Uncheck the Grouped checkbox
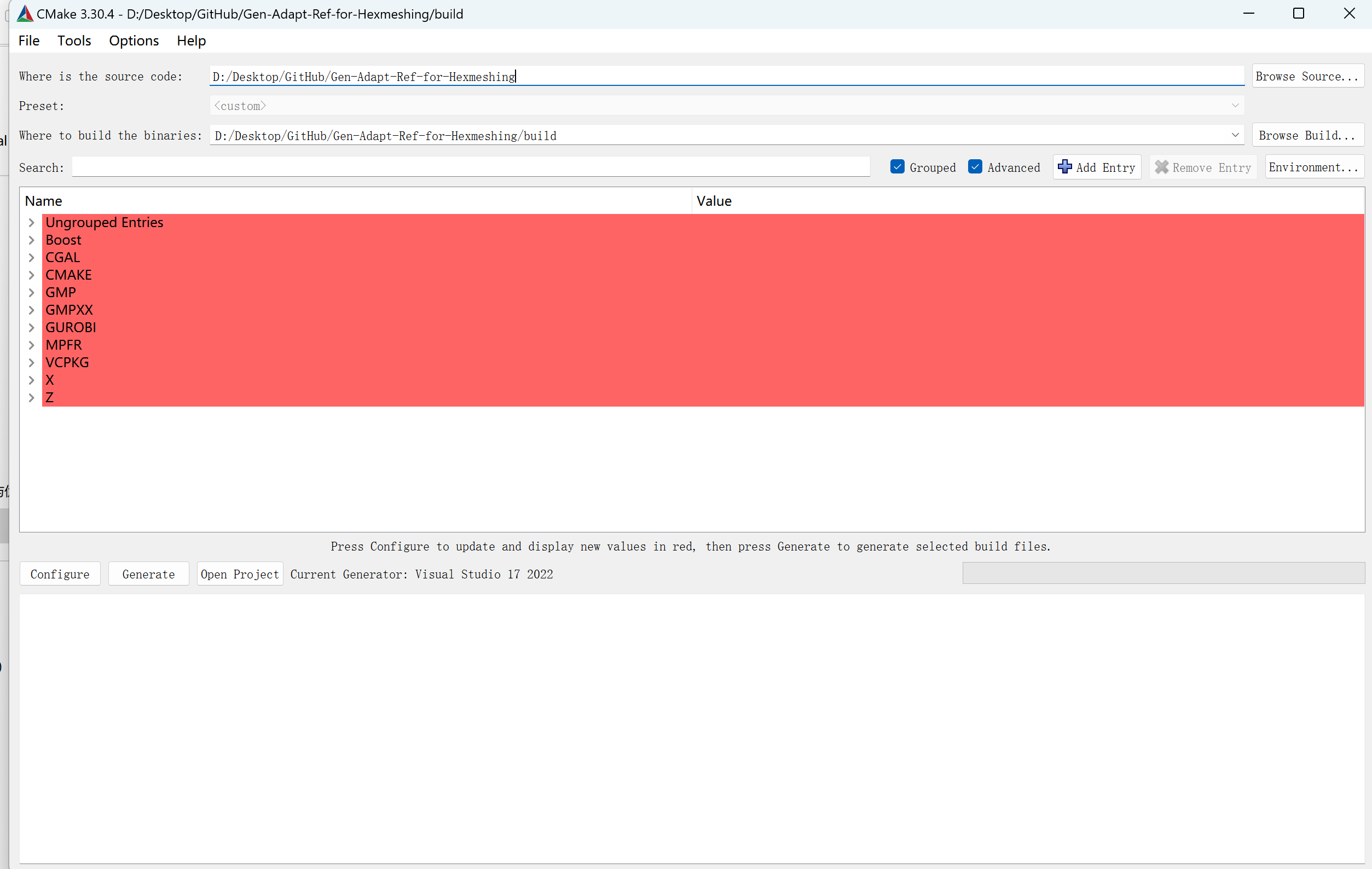Viewport: 1372px width, 869px height. (x=898, y=167)
